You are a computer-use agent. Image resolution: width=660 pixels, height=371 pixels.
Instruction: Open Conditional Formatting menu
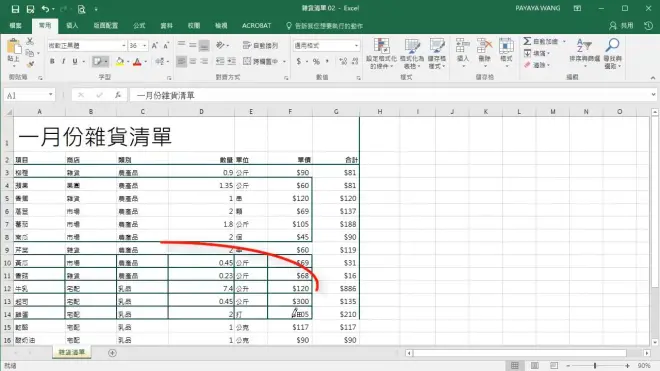[x=381, y=53]
